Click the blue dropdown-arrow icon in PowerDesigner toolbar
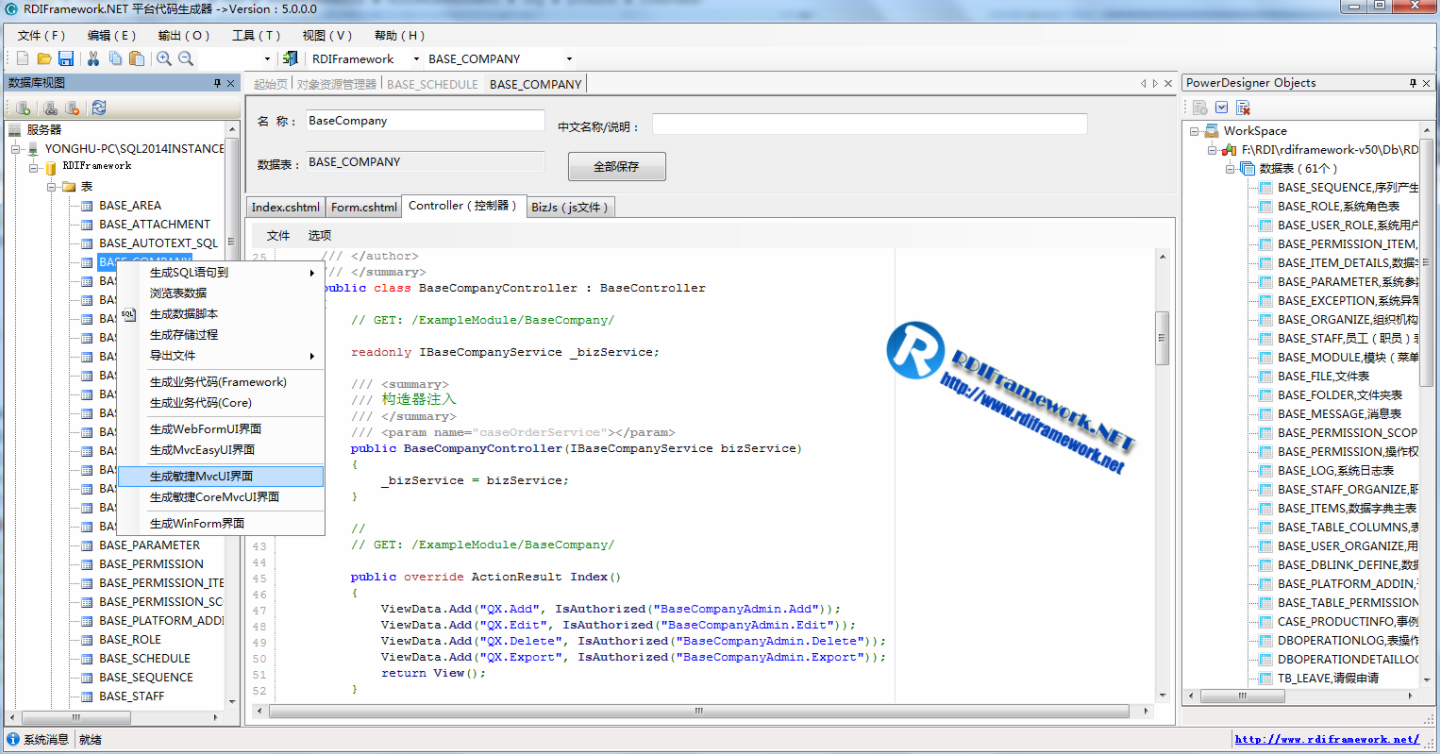 coord(1221,108)
